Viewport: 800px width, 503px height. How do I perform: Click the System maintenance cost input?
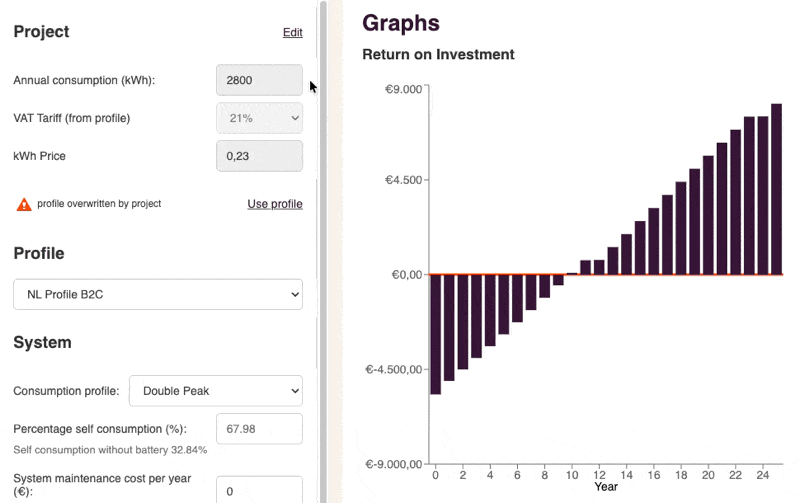tap(259, 491)
